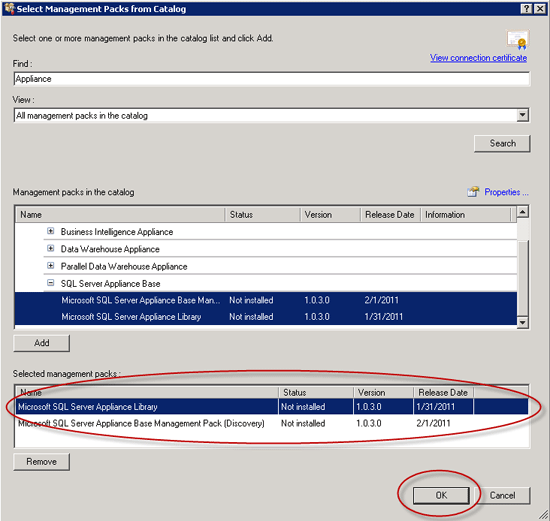Viewport: 550px width, 521px height.
Task: Expand Data Warehouse Appliance node
Action: click(x=51, y=248)
